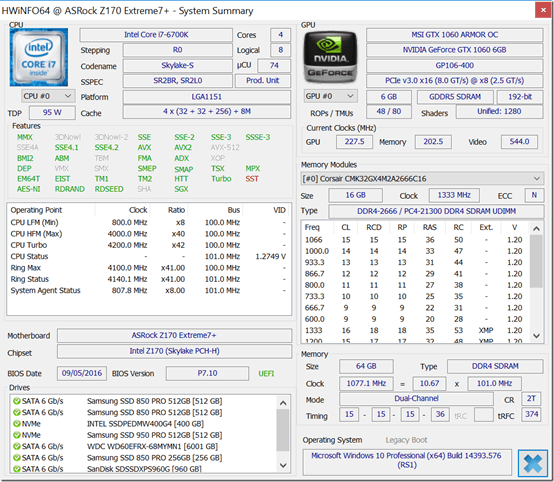Click the UEFI label
This screenshot has height=482, width=554.
266,374
